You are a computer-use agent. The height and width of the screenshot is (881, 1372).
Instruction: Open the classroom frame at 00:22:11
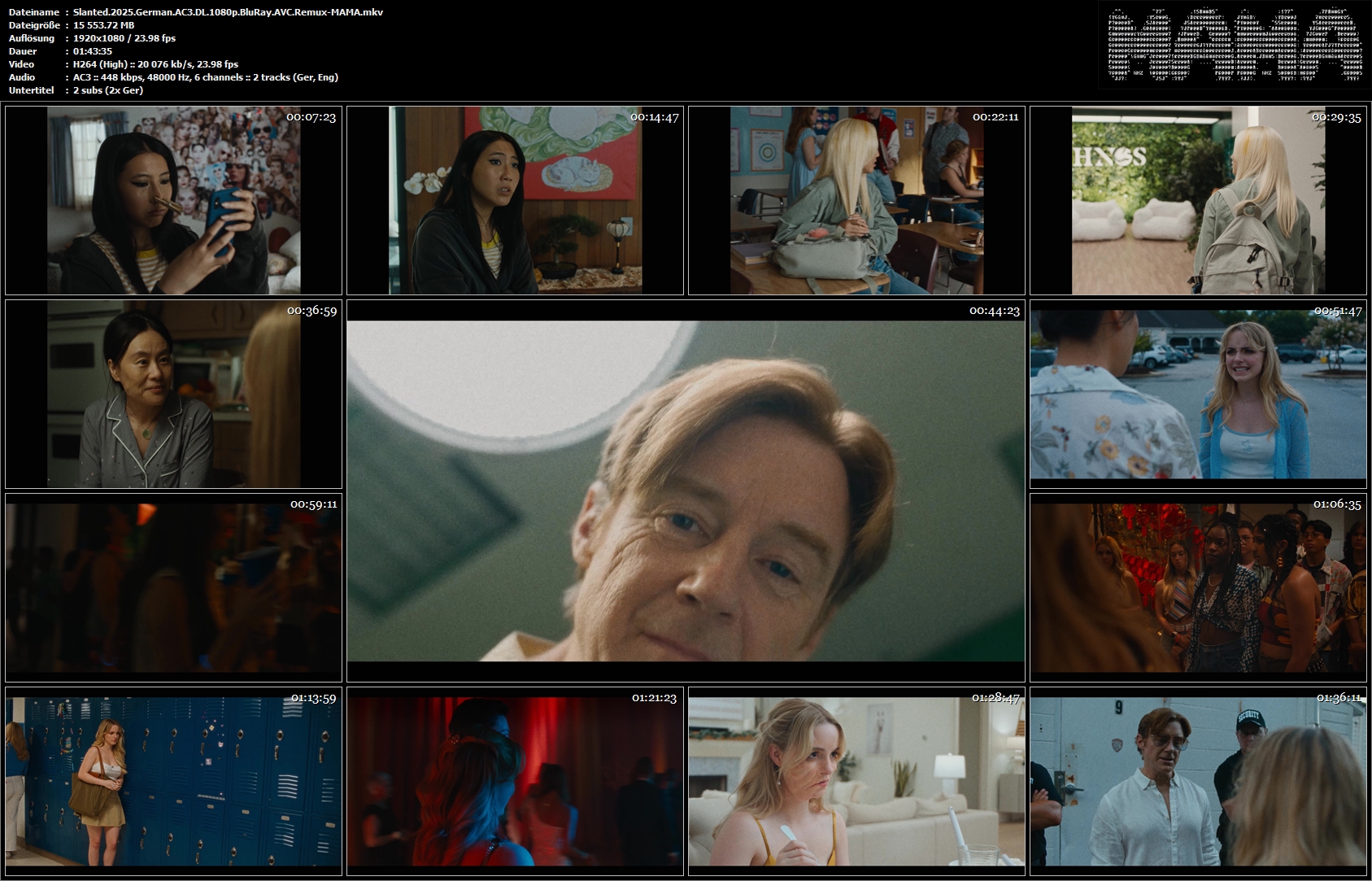[x=856, y=200]
